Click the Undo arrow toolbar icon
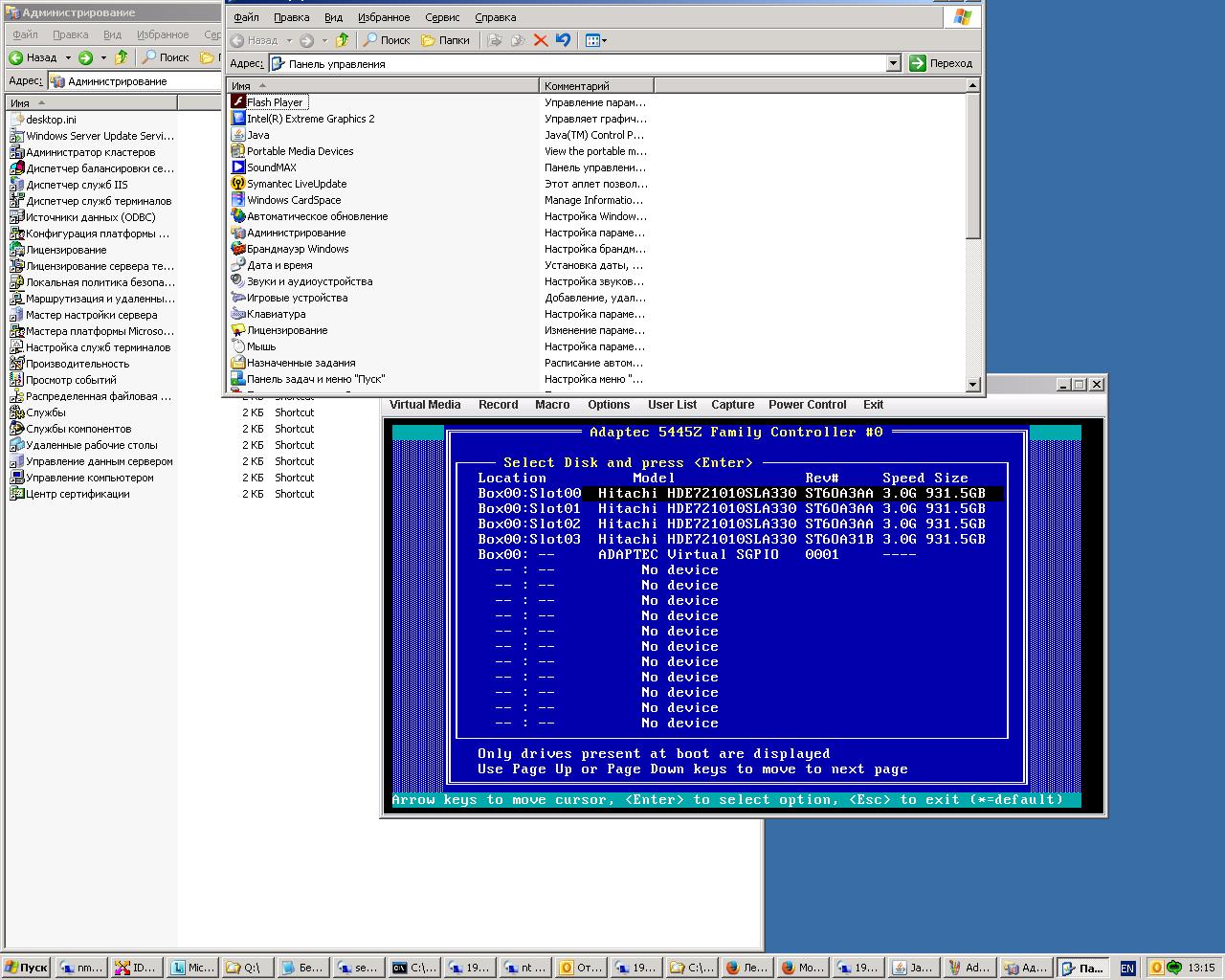The image size is (1225, 980). coord(563,40)
